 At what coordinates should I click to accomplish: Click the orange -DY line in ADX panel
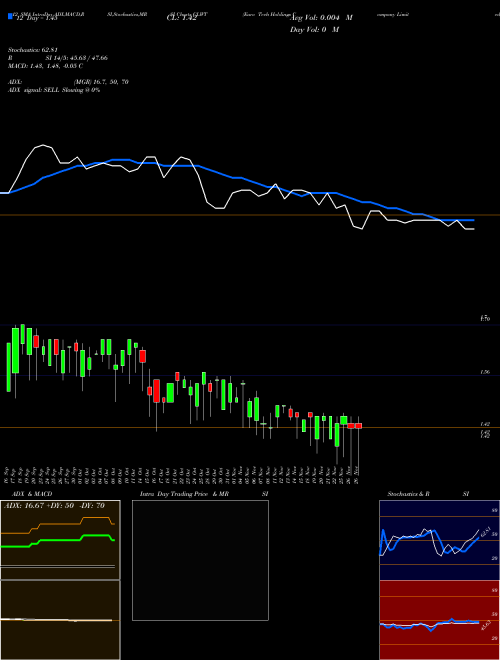click(x=59, y=525)
